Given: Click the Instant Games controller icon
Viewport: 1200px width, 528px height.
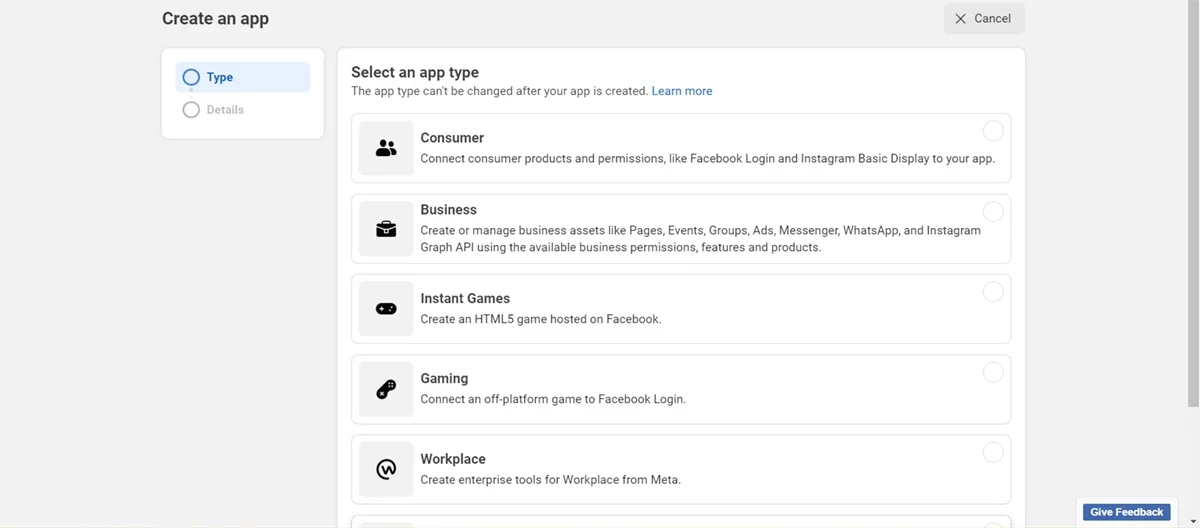Looking at the screenshot, I should pyautogui.click(x=386, y=309).
